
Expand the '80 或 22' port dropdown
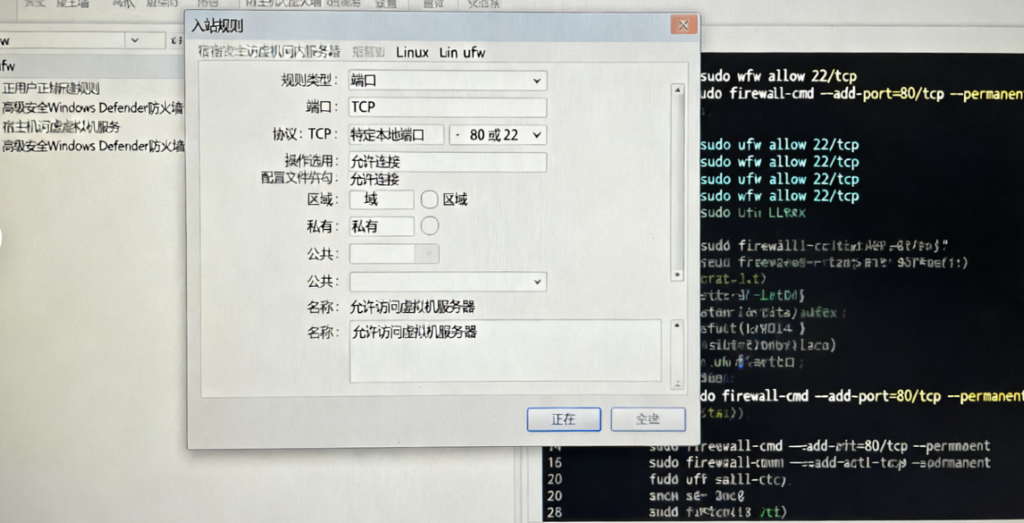[498, 134]
